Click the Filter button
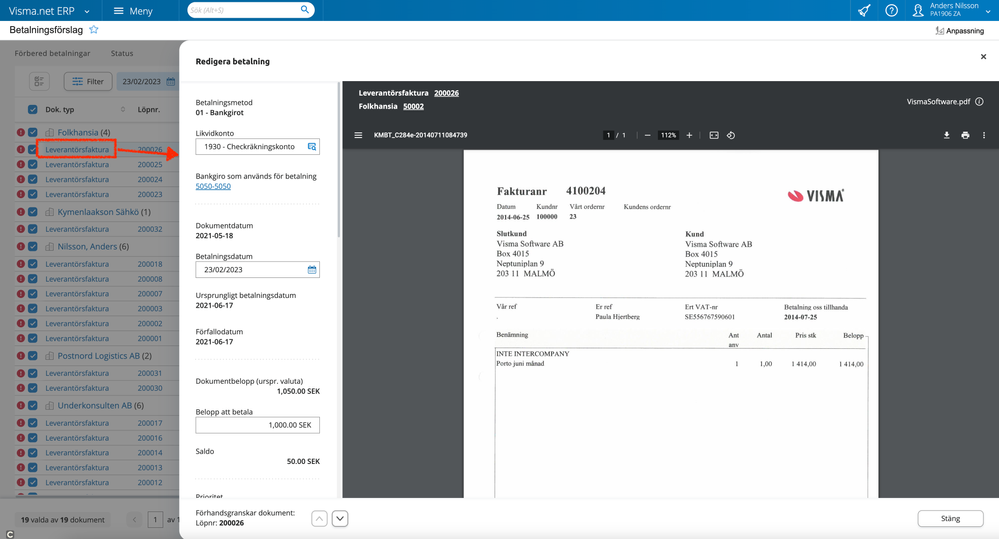Screen dimensions: 999x539 point(88,82)
